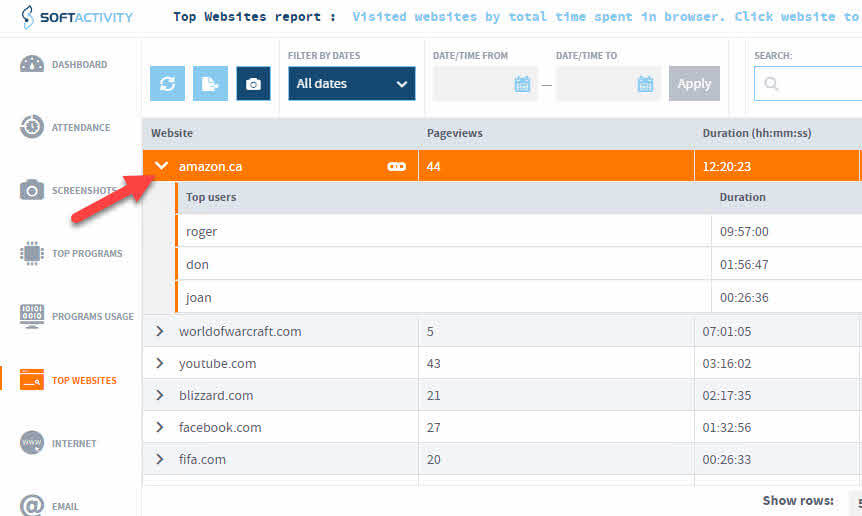This screenshot has height=516, width=862.
Task: Go to Top Programs menu item
Action: (x=87, y=253)
